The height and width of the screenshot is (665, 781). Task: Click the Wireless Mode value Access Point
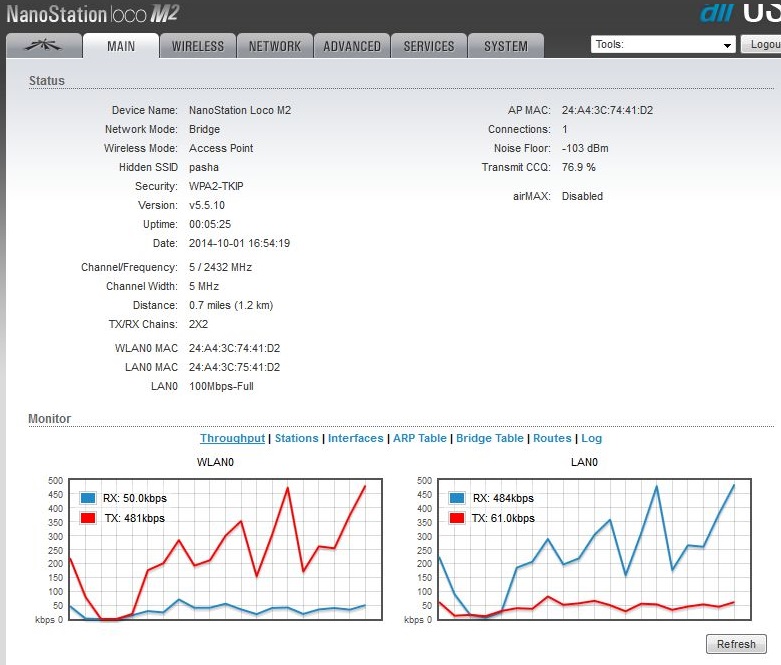tap(221, 148)
